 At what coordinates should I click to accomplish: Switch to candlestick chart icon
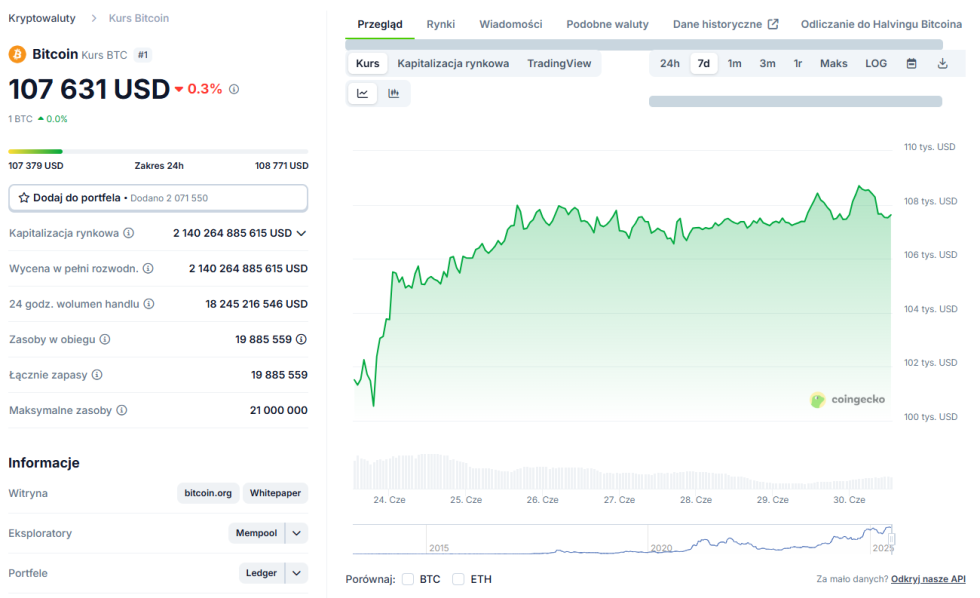point(394,93)
